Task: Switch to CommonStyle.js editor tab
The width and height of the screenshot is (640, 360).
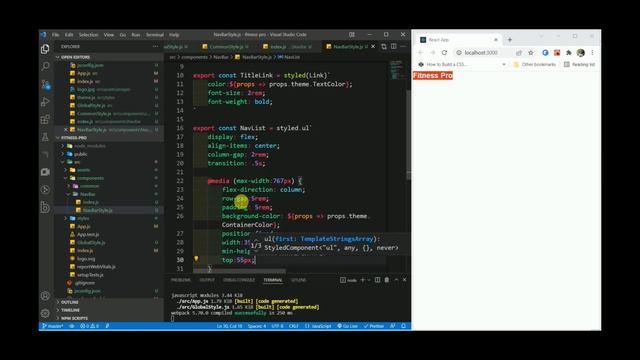Action: (226, 47)
